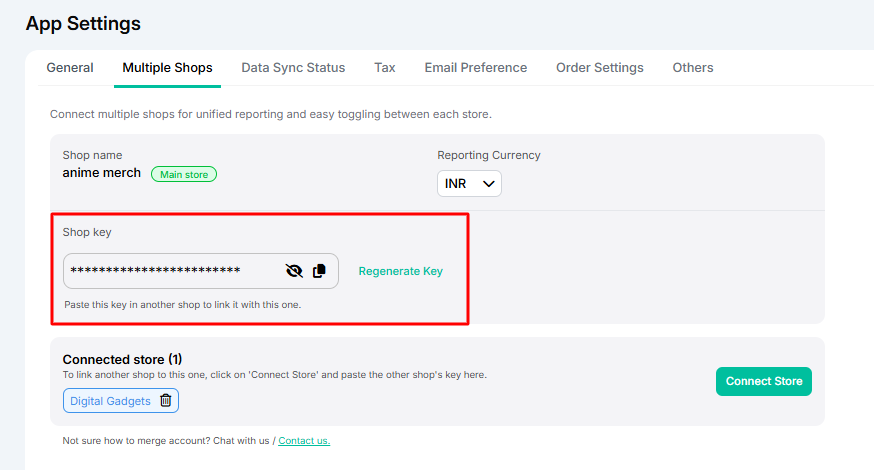Click the Main store badge

184,174
